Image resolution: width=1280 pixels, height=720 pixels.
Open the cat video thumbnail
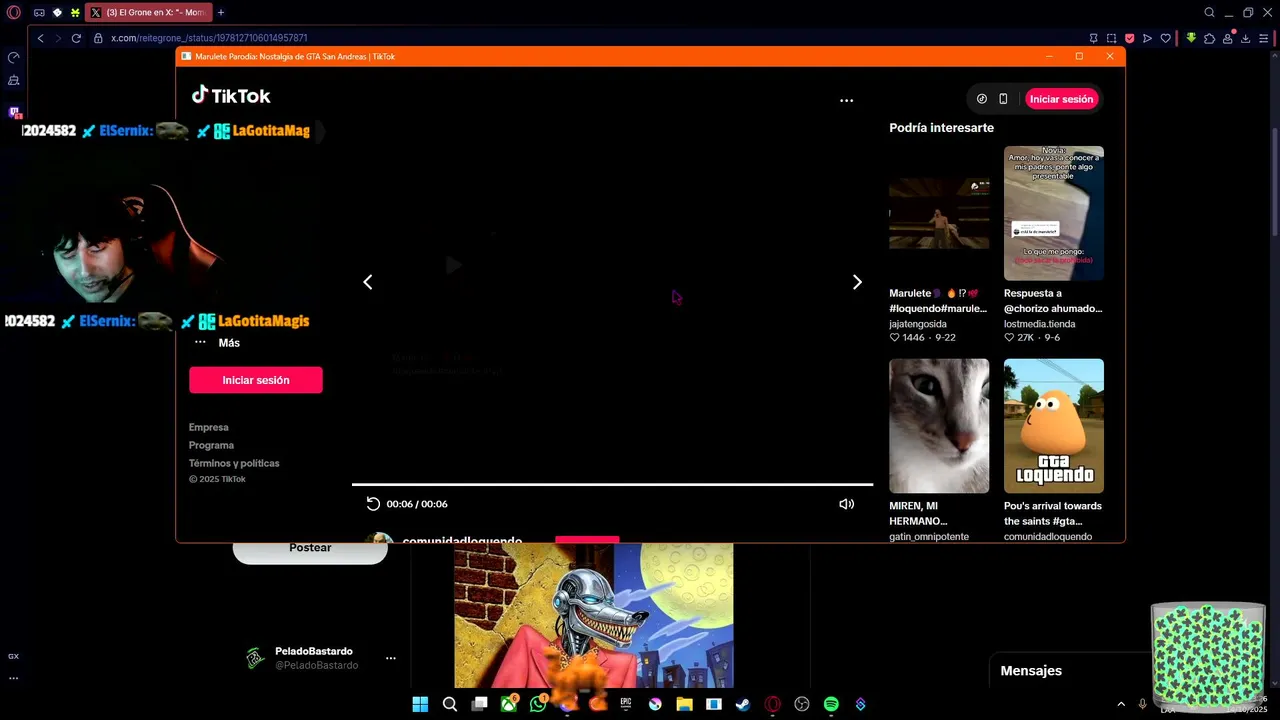click(x=939, y=426)
